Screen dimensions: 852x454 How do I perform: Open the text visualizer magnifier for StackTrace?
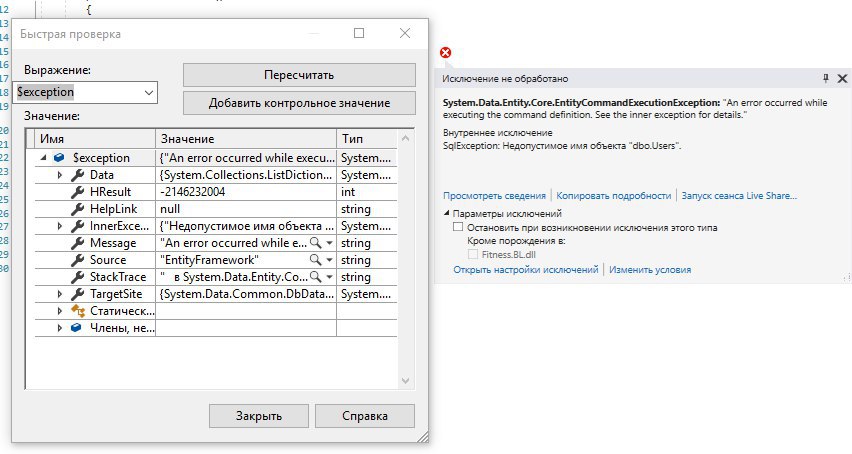click(315, 277)
